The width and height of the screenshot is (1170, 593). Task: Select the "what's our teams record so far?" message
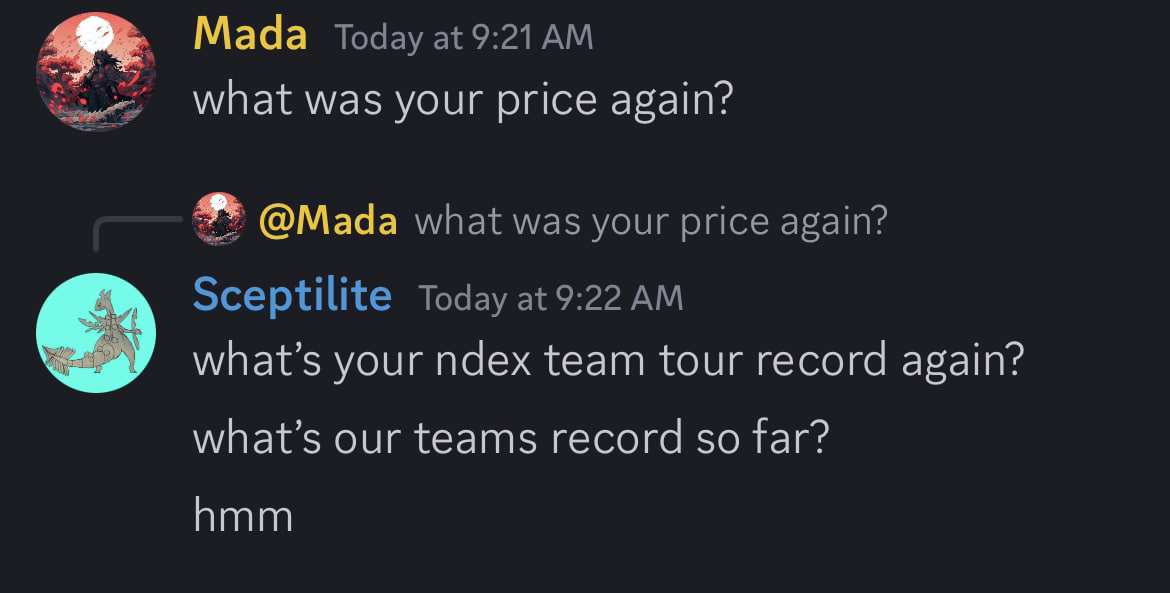(510, 438)
